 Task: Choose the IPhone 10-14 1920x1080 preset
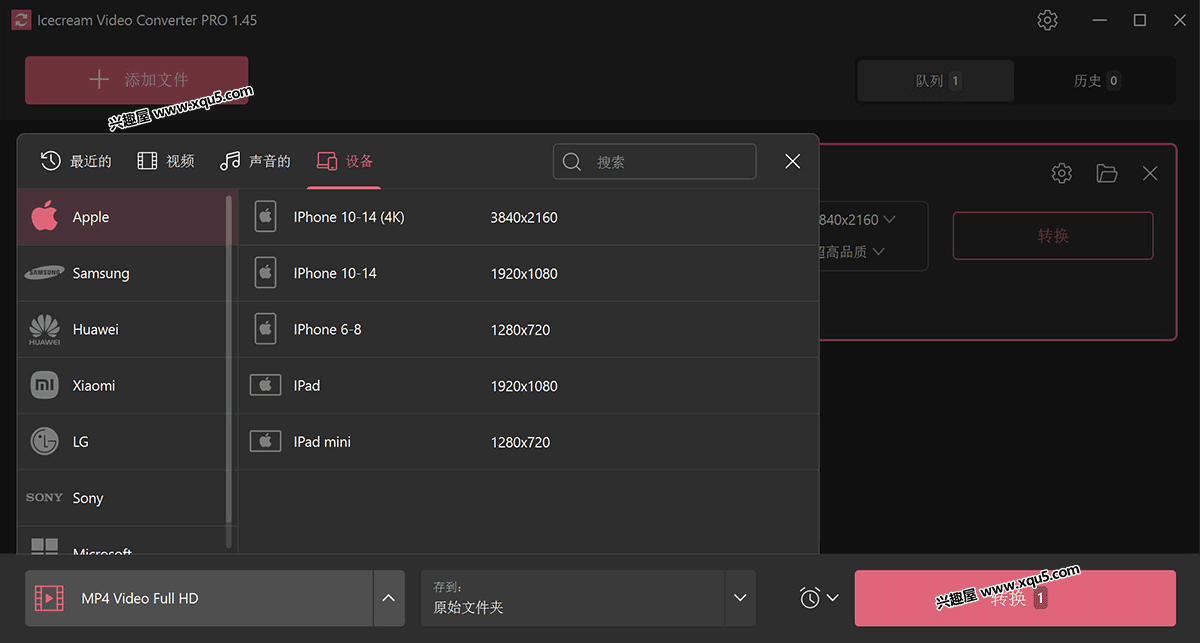coord(528,273)
